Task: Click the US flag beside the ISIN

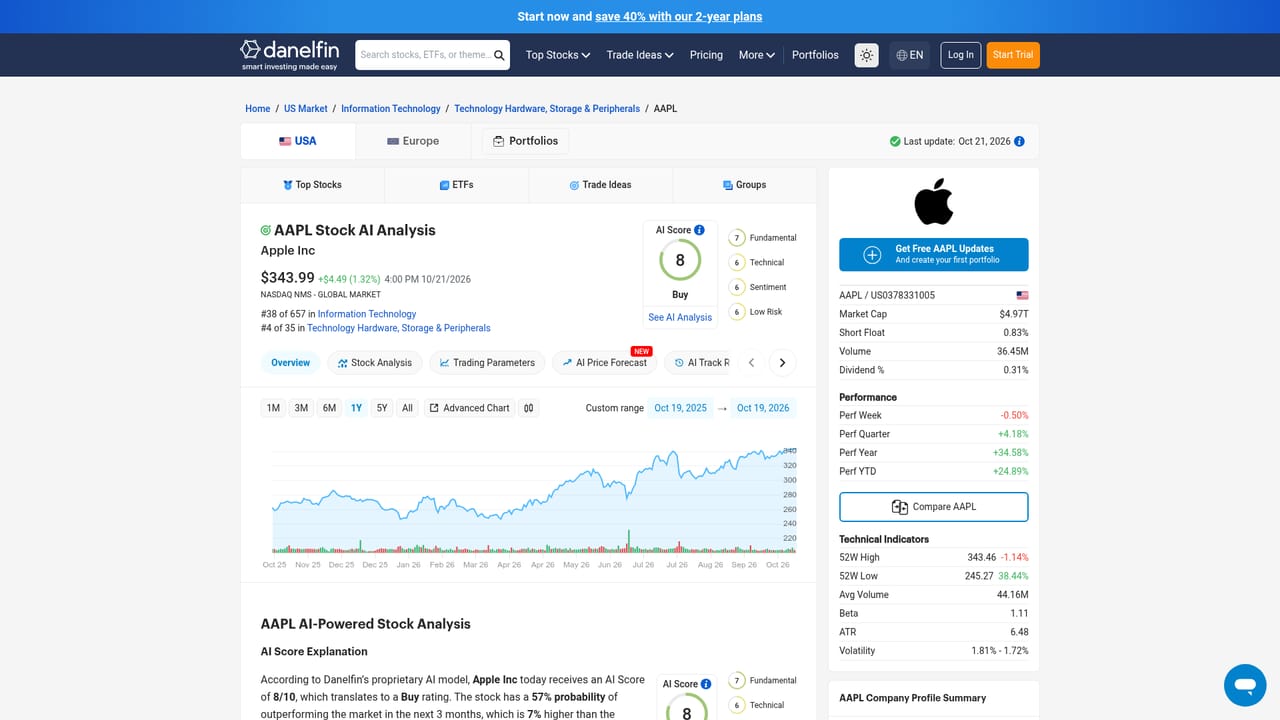Action: 1022,296
